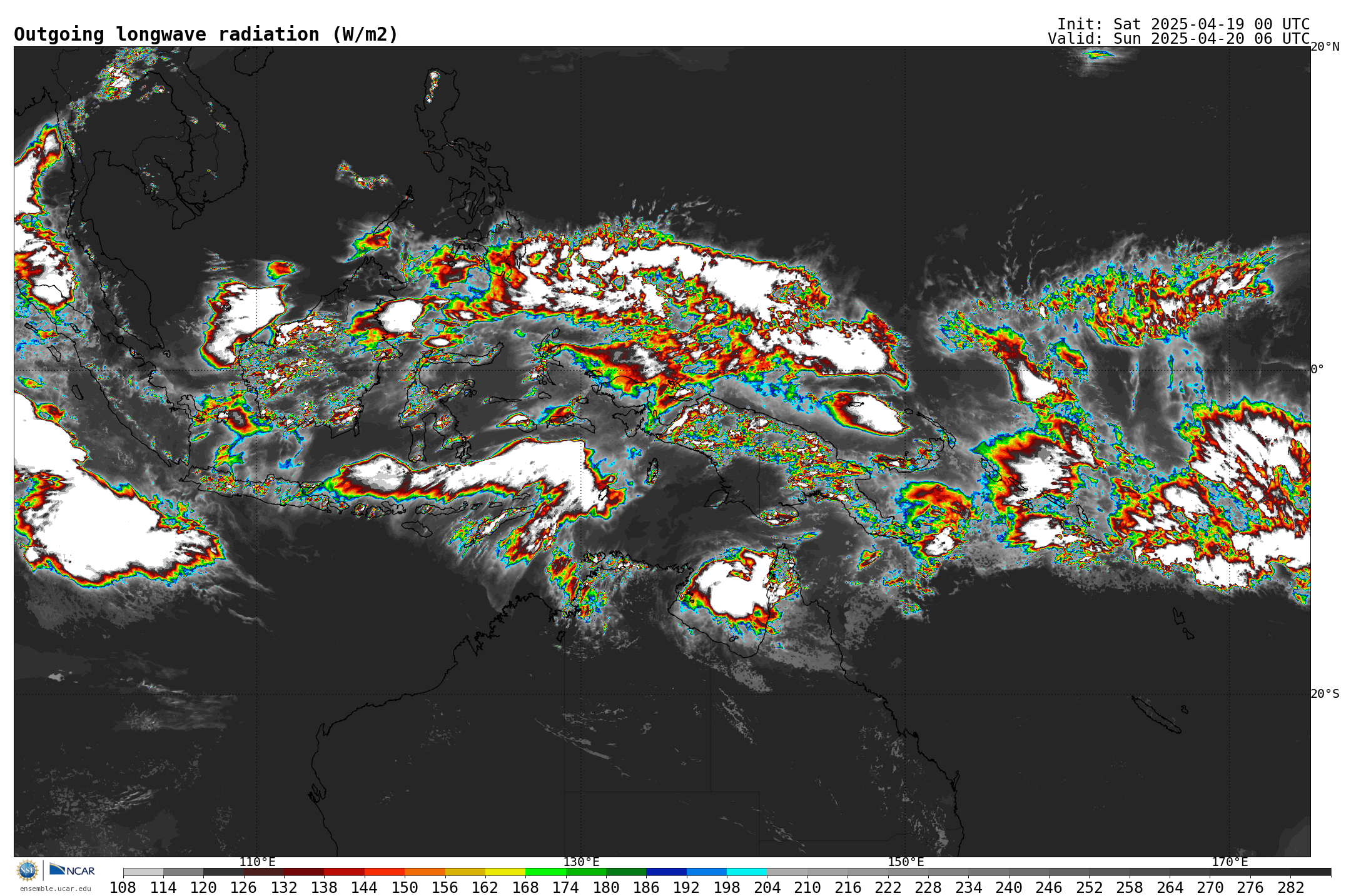The width and height of the screenshot is (1351, 896).
Task: Select the bright red 144–150 colorbar swatch
Action: (x=385, y=872)
